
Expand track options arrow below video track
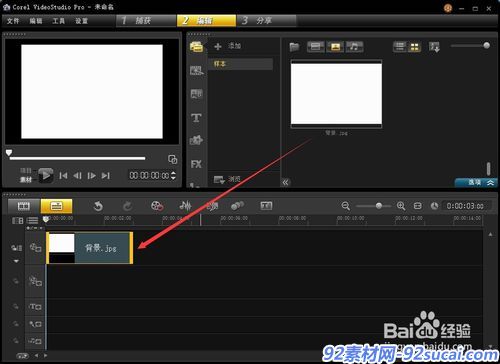tap(16, 261)
